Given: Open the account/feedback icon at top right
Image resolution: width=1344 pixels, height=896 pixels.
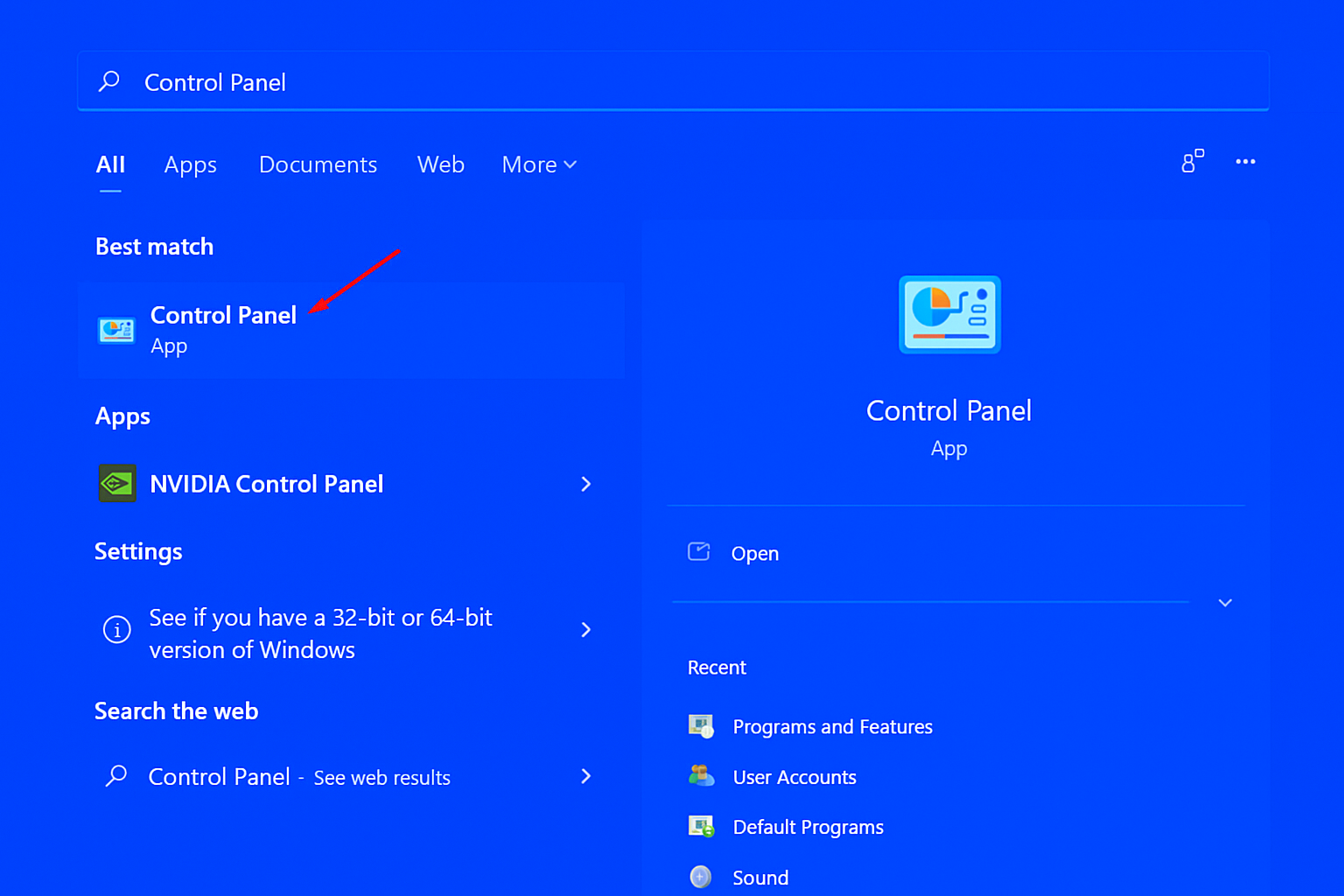Looking at the screenshot, I should 1193,162.
